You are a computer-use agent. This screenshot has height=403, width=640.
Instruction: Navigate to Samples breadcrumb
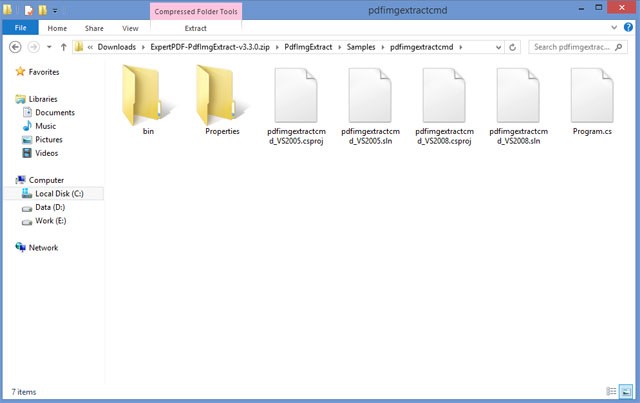(361, 47)
